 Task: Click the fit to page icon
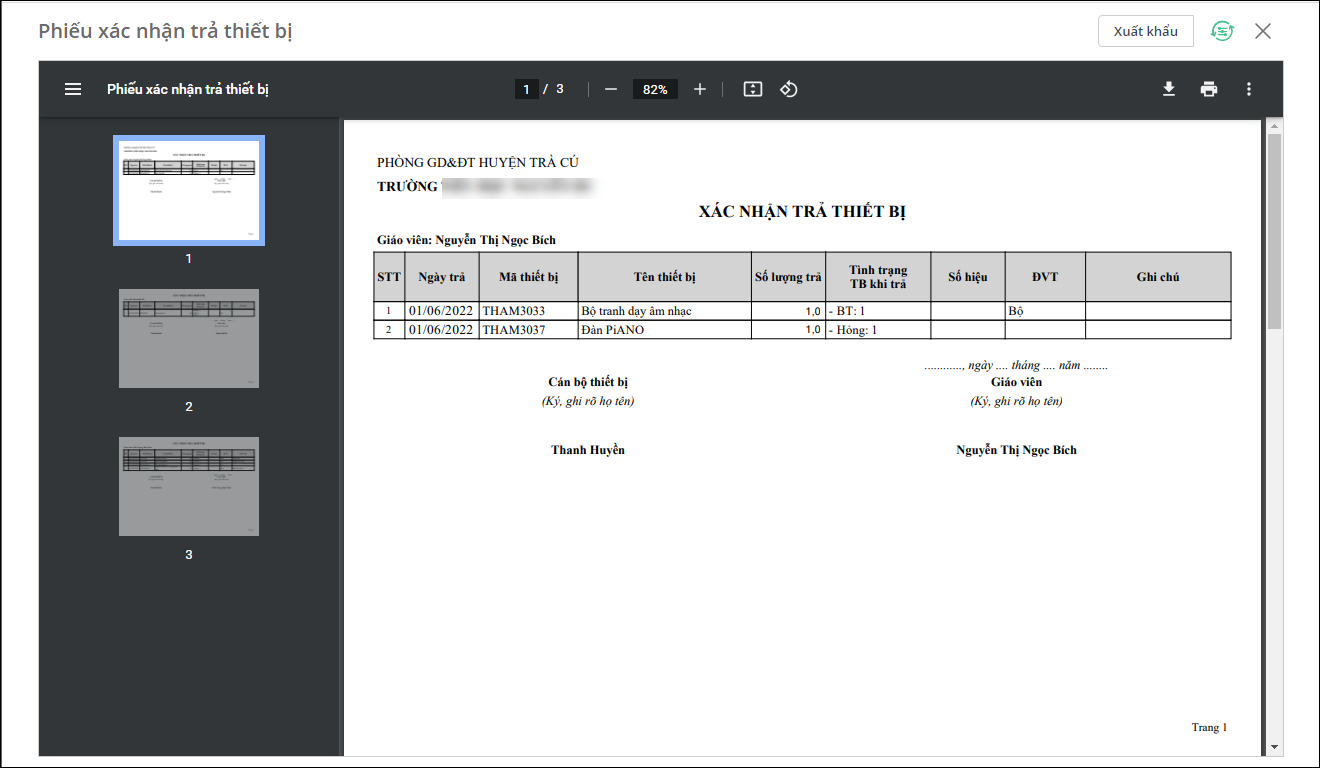[753, 89]
